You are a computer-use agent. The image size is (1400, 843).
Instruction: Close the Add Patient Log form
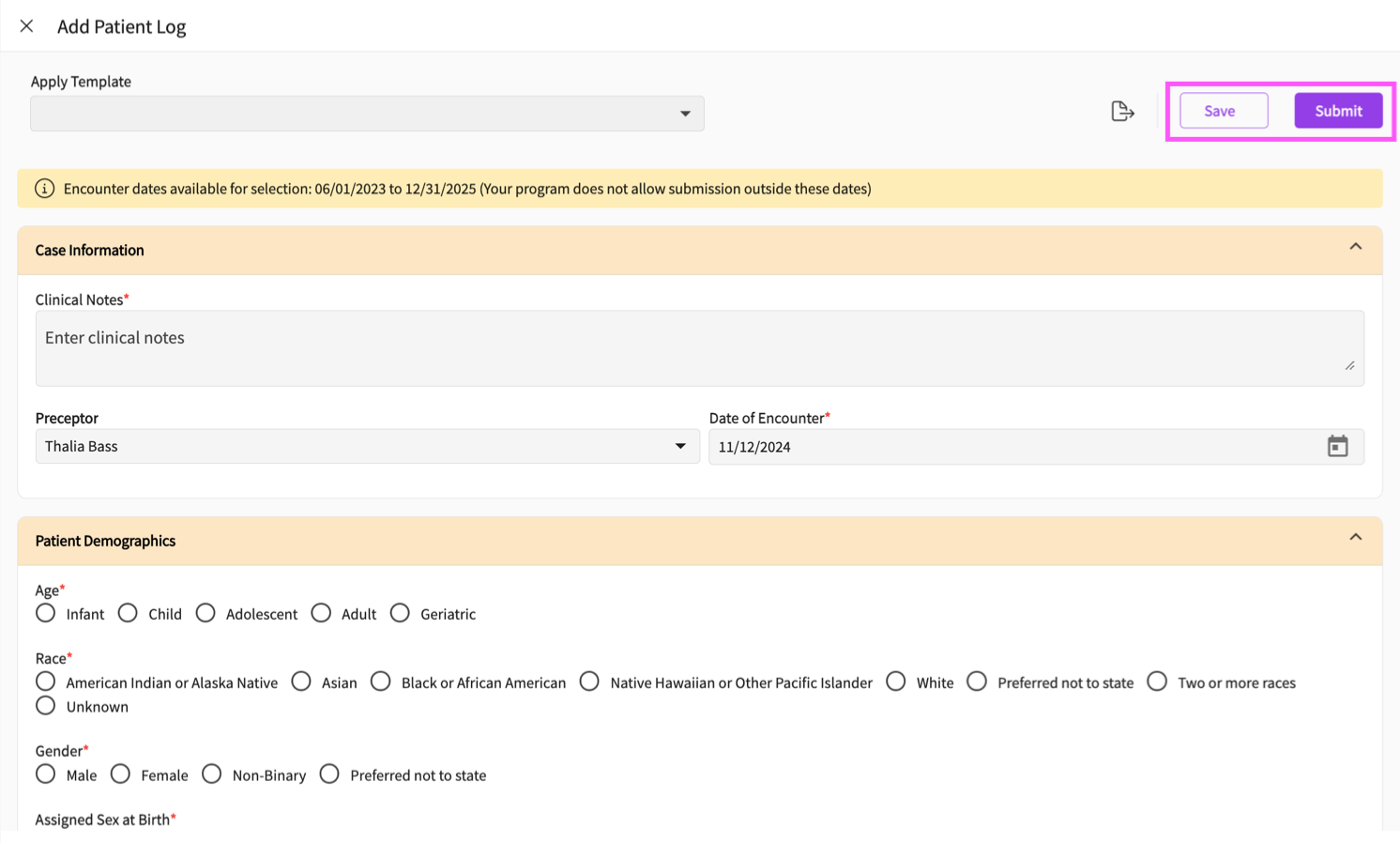(26, 26)
